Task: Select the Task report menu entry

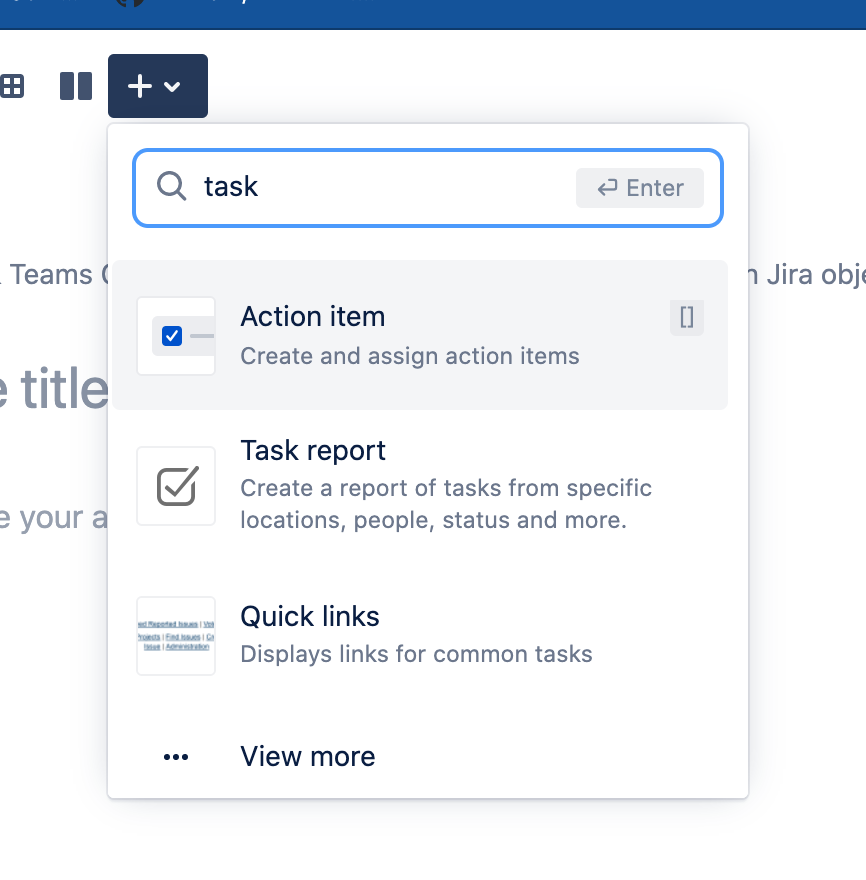Action: 420,485
